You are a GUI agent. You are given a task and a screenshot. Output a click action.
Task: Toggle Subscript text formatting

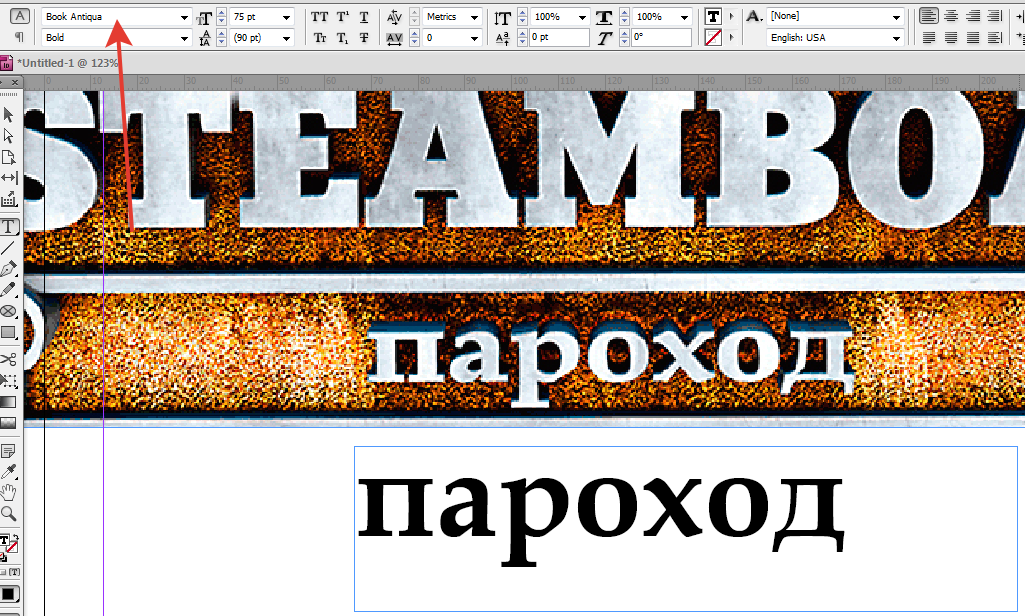click(343, 38)
